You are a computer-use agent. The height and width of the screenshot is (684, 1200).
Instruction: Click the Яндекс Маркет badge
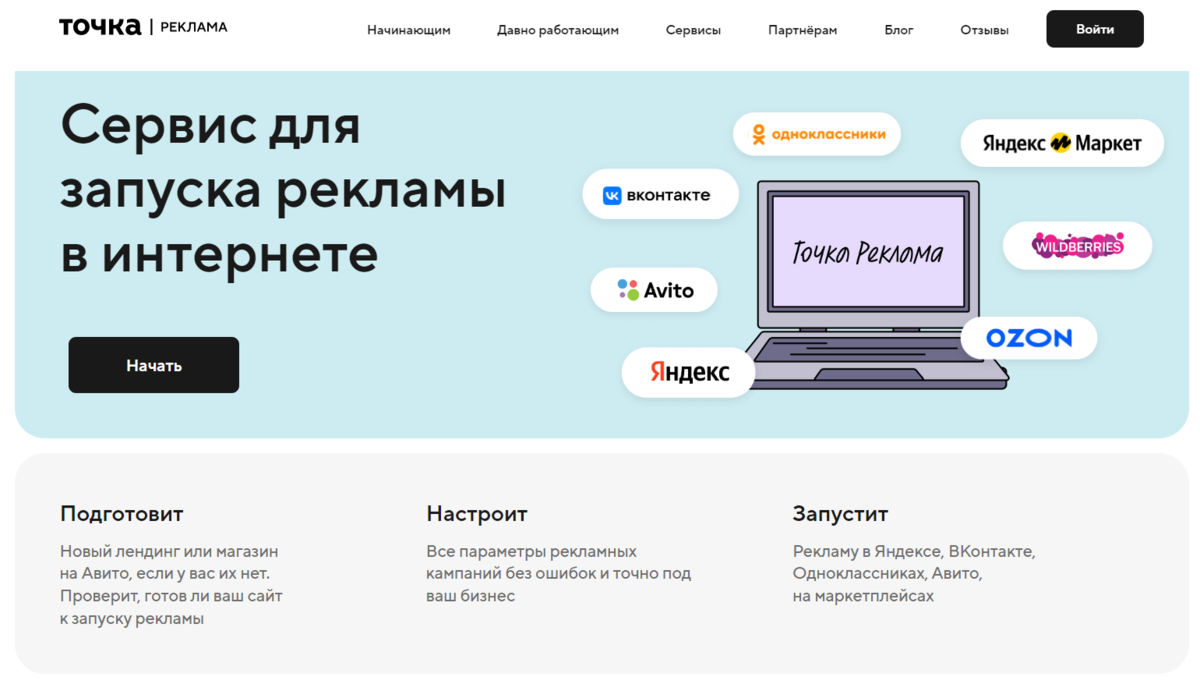[x=1061, y=142]
